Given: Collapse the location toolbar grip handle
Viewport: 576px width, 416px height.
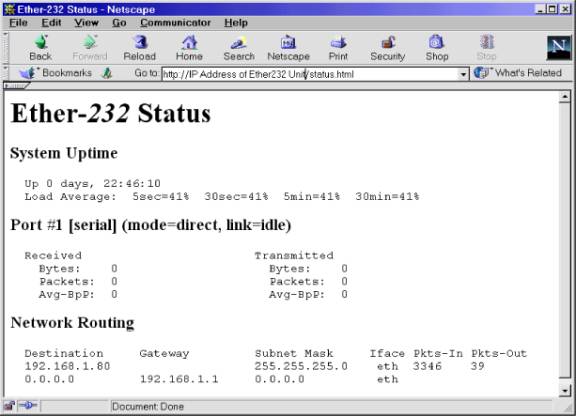Looking at the screenshot, I should (x=6, y=73).
